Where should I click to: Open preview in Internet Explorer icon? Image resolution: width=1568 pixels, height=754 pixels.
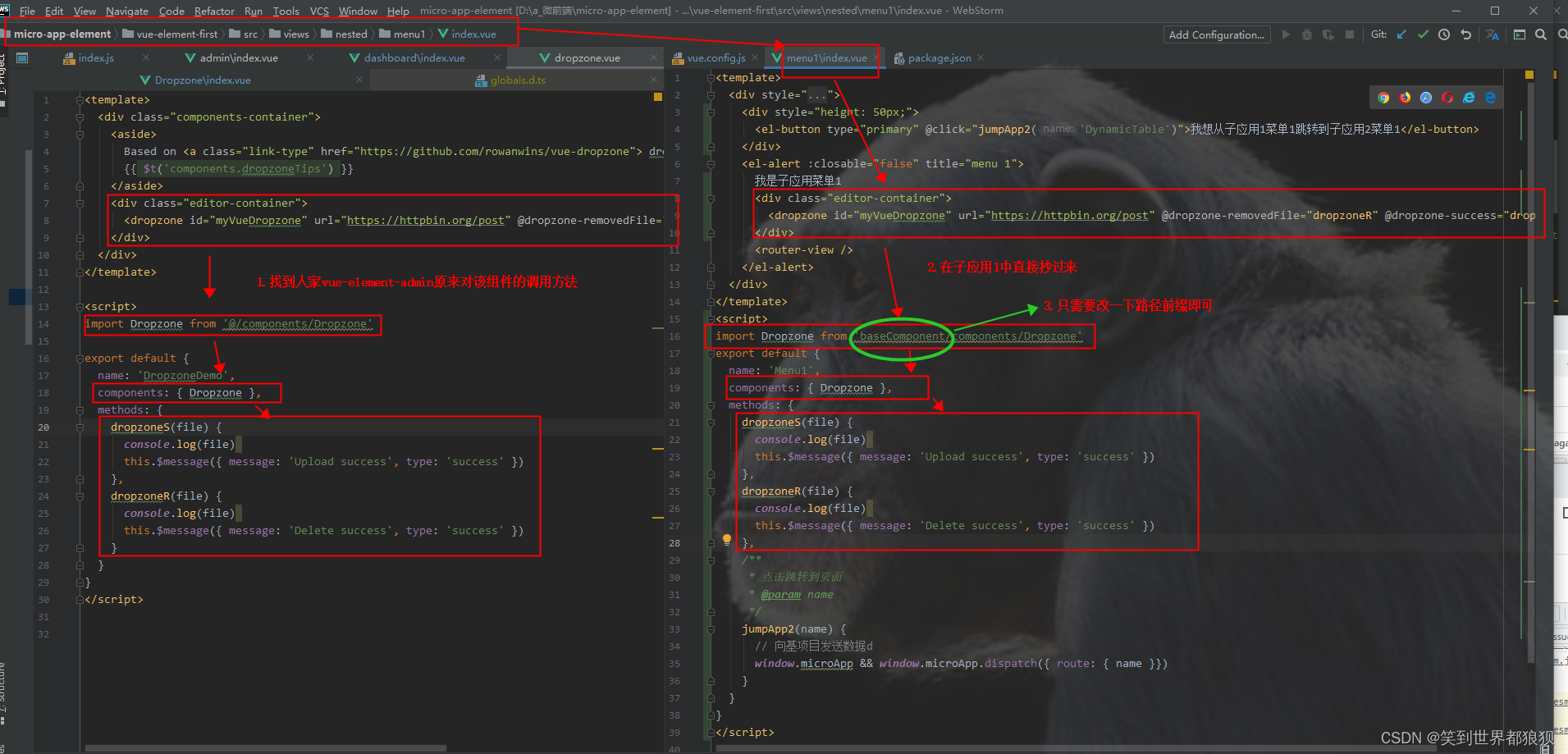pos(1469,98)
